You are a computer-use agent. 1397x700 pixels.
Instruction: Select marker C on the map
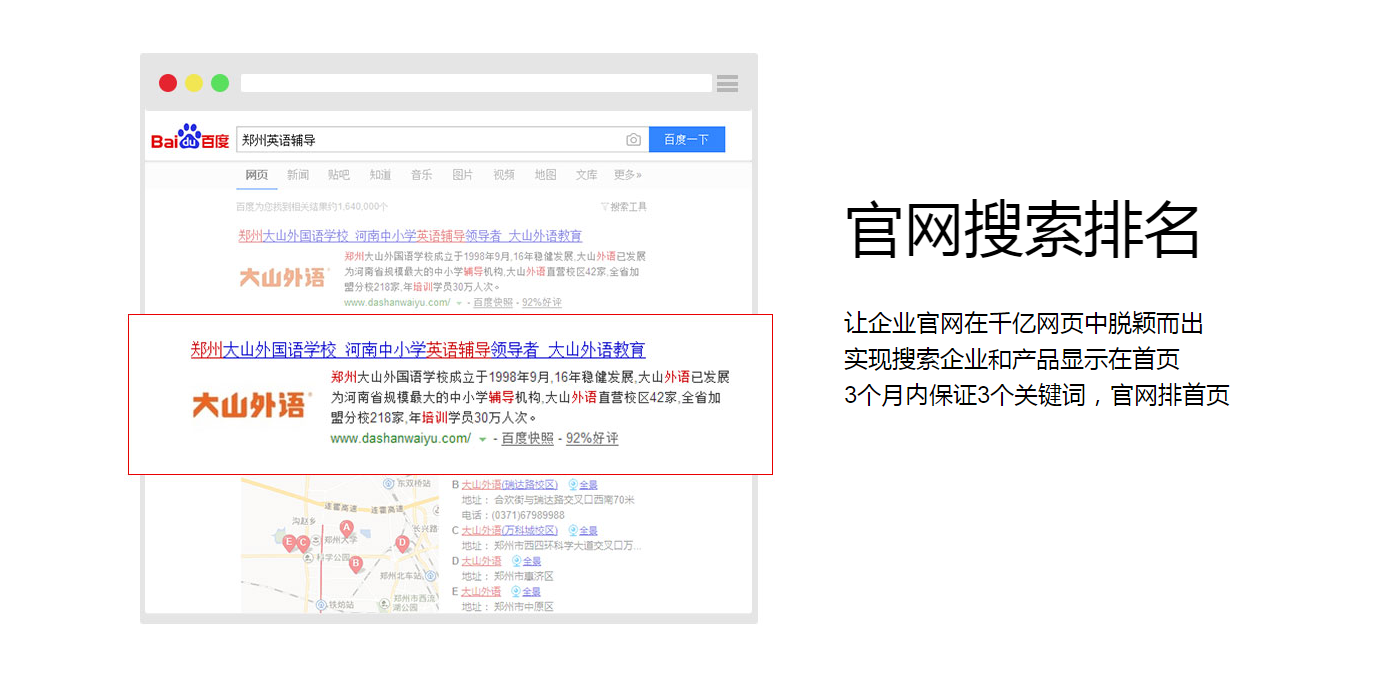(303, 543)
